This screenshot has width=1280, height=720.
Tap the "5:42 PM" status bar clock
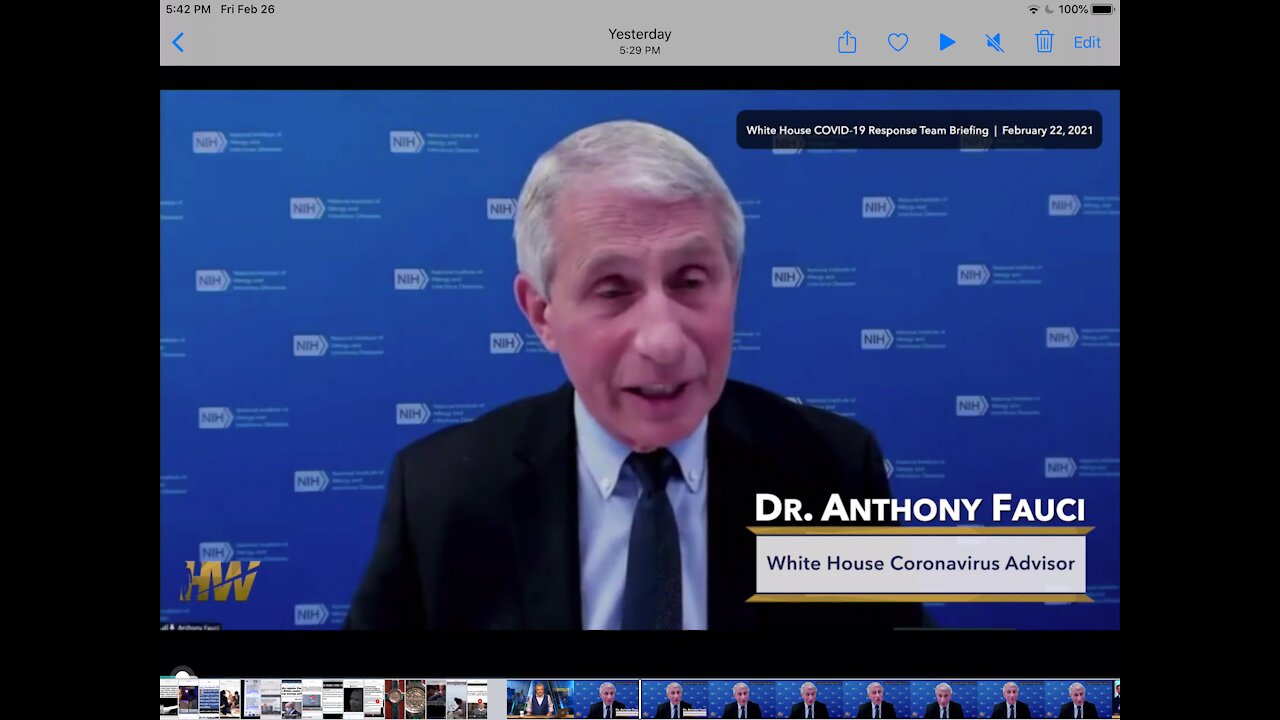point(188,9)
